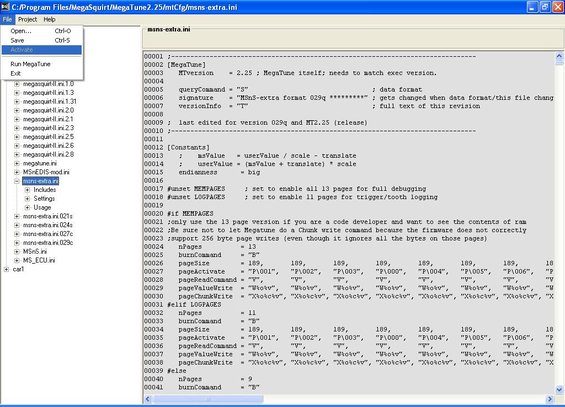The height and width of the screenshot is (407, 565).
Task: Select the highlighted Activate menu entry
Action: click(x=42, y=50)
